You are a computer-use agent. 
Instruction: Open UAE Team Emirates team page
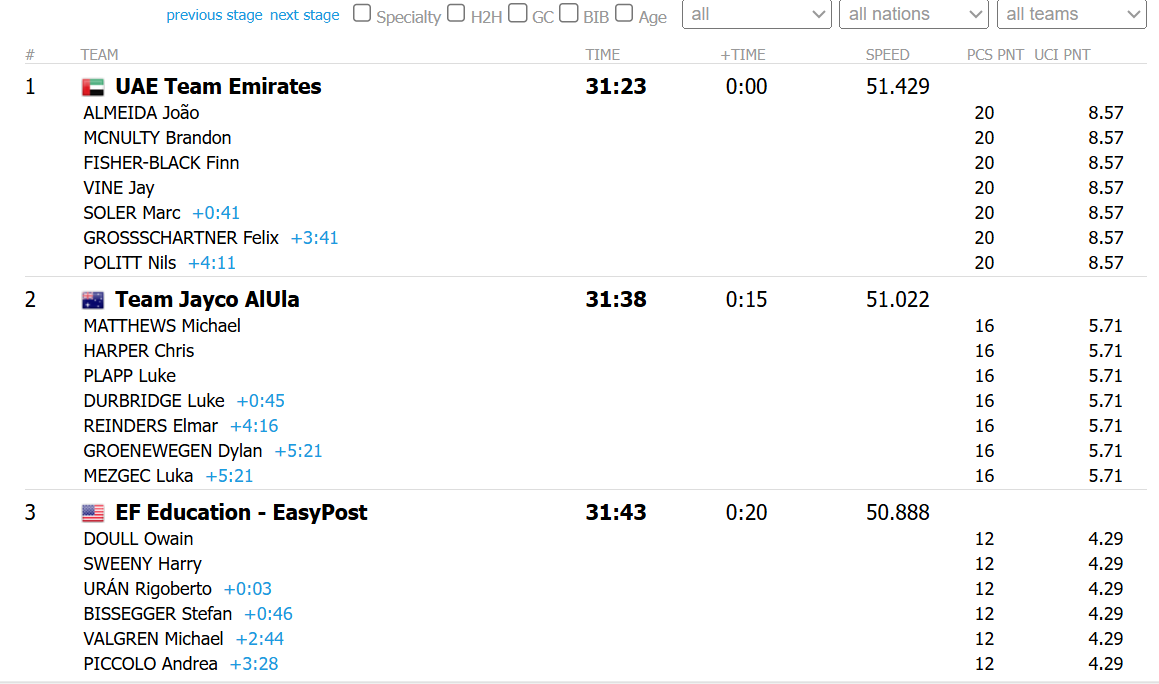[x=218, y=87]
